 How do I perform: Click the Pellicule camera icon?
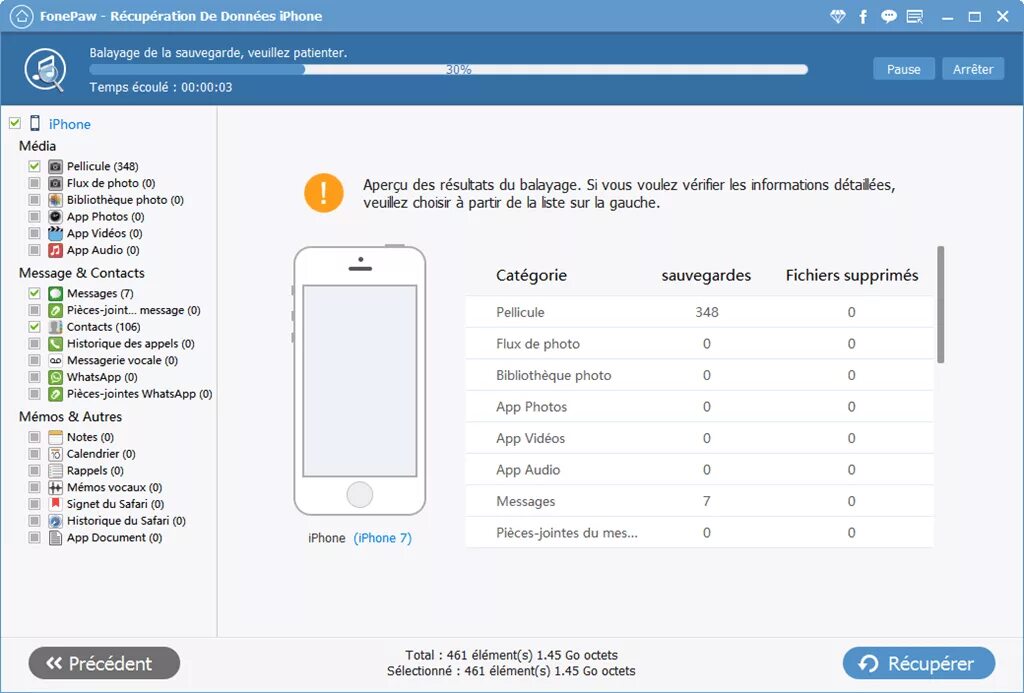(x=56, y=167)
